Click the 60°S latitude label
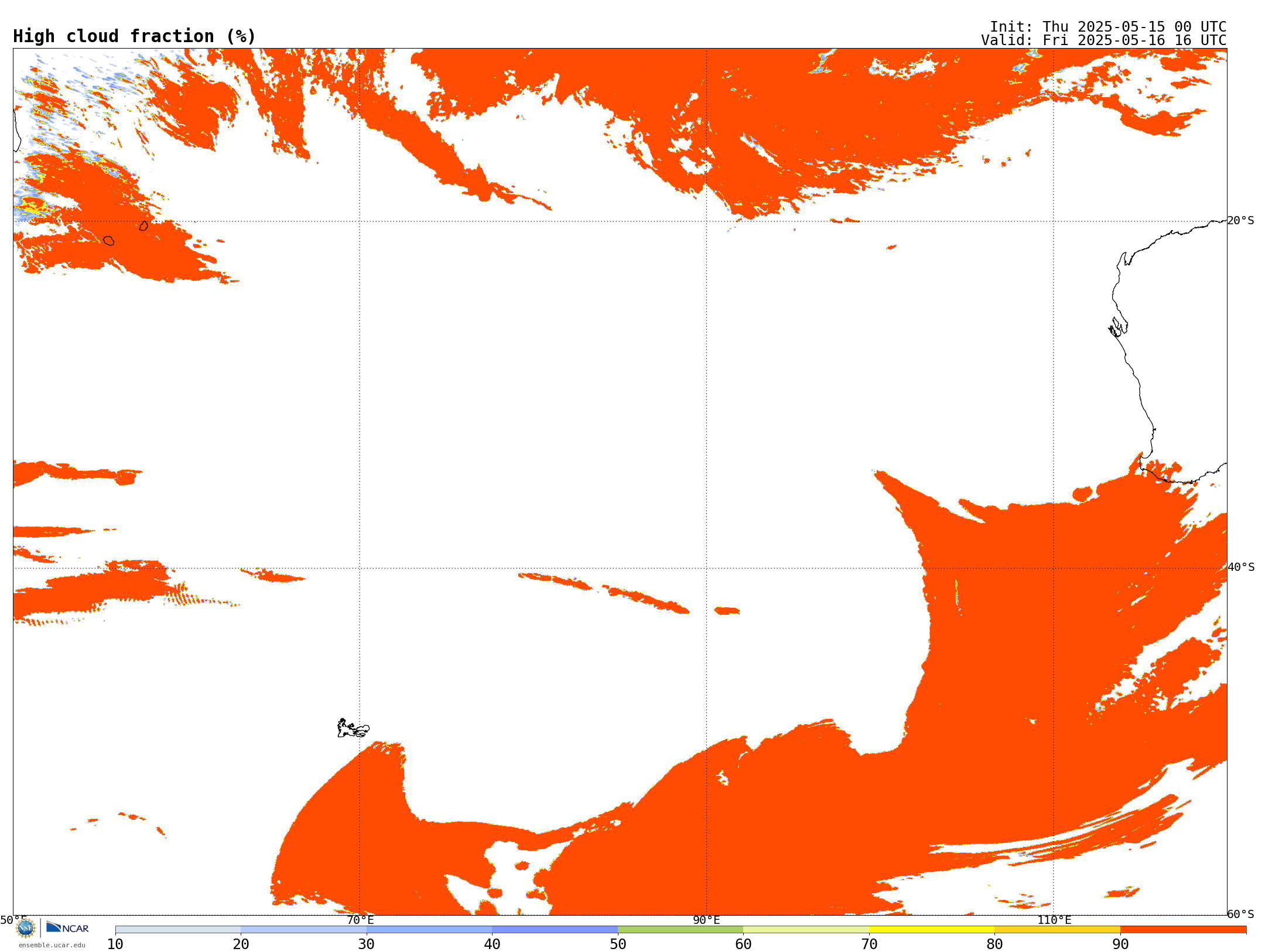Screen dimensions: 1265x952 pyautogui.click(x=1240, y=915)
